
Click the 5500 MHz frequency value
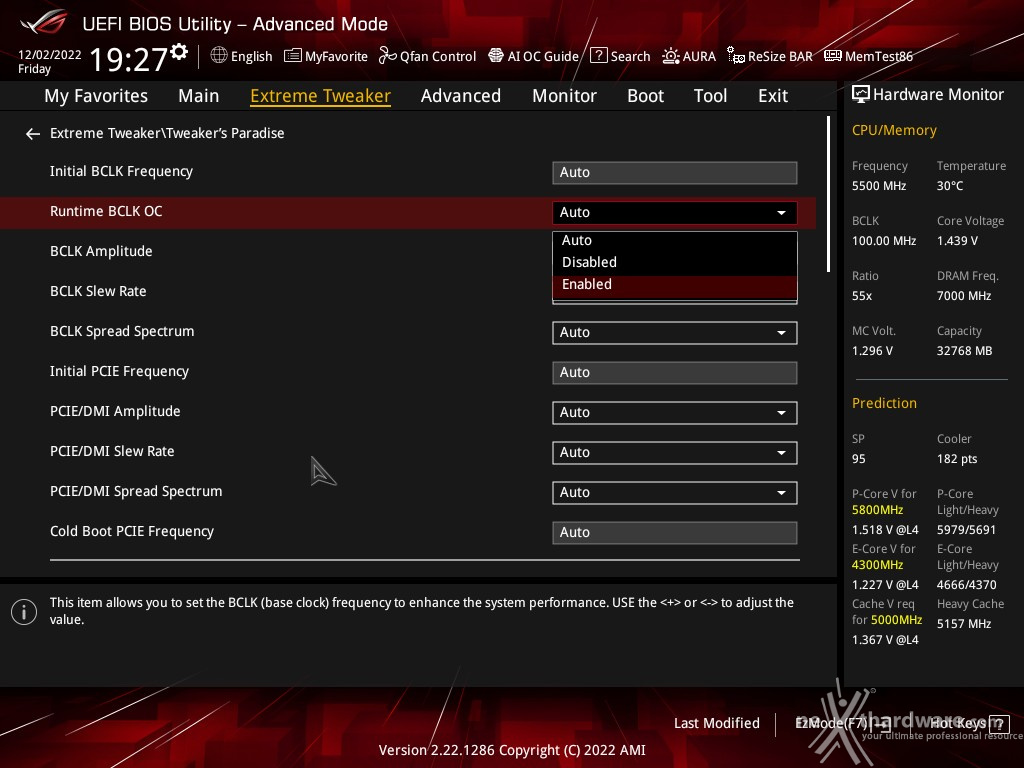coord(878,186)
